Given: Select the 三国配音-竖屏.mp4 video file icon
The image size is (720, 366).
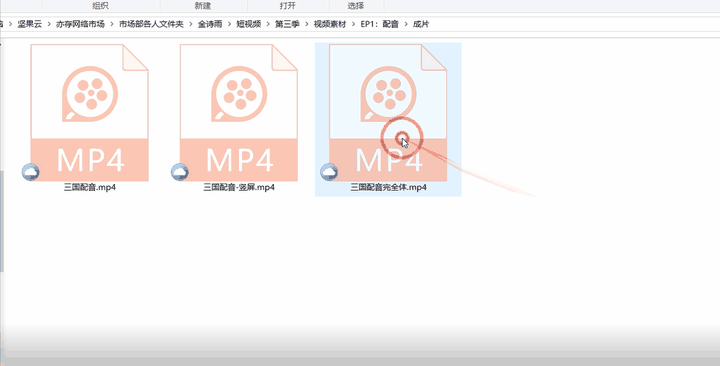Looking at the screenshot, I should pos(239,113).
